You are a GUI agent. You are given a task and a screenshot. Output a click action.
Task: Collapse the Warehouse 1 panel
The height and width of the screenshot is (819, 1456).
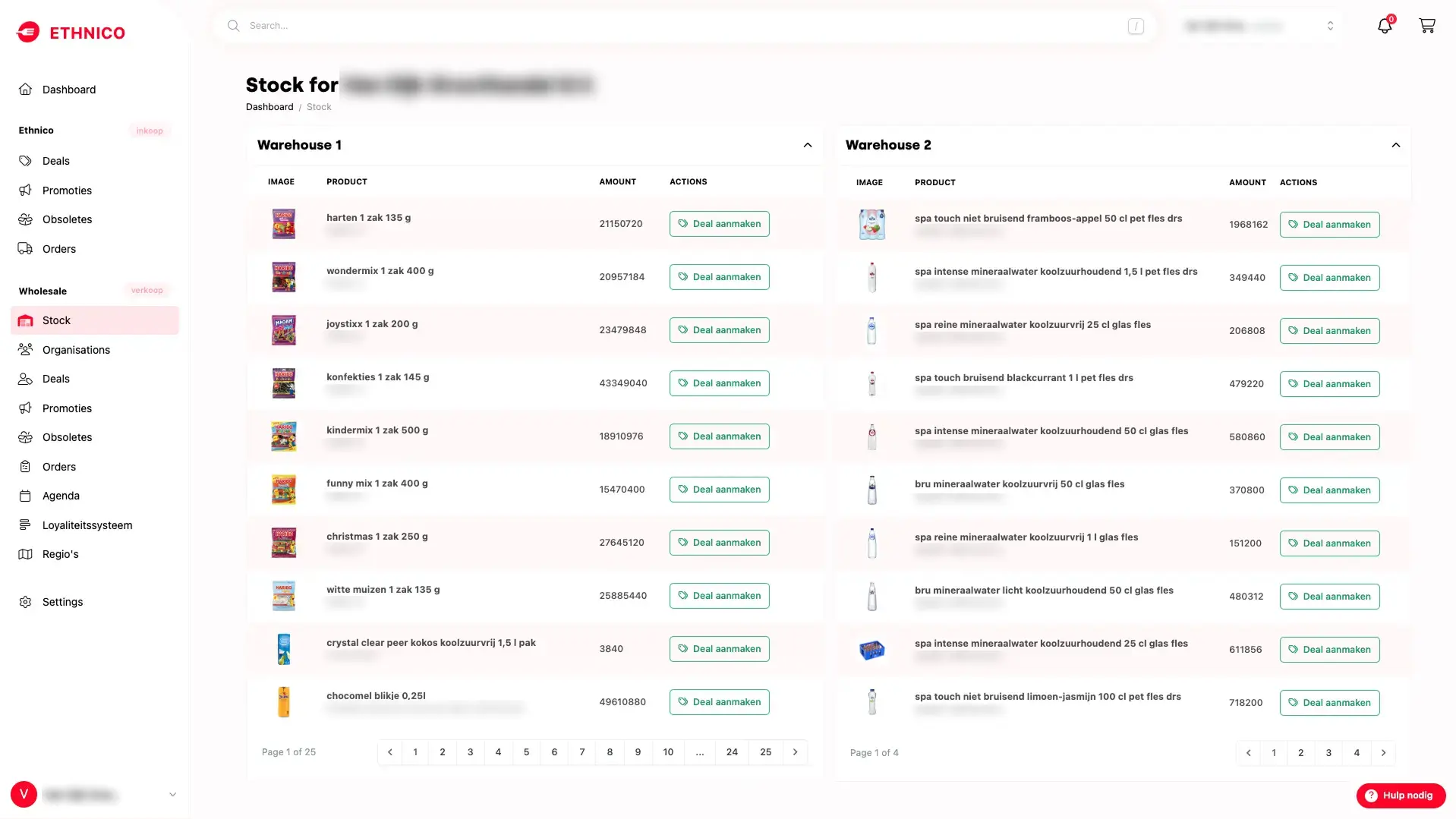pos(808,145)
